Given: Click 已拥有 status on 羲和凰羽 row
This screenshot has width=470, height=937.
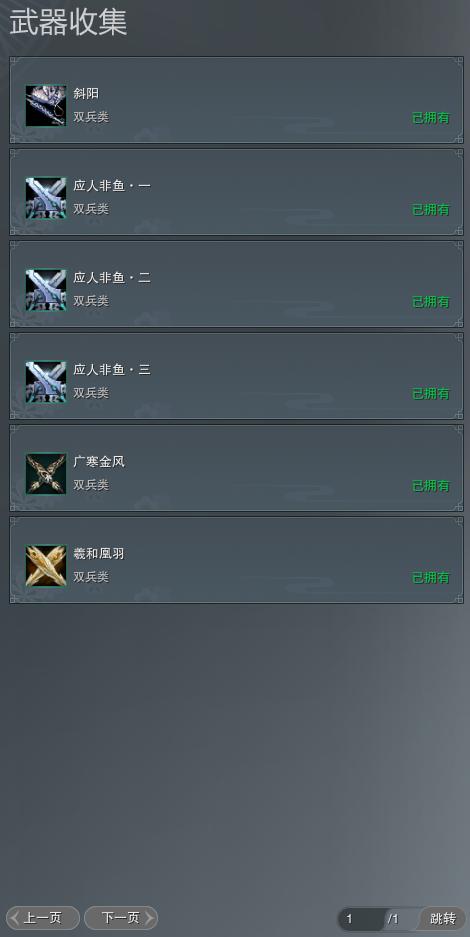Looking at the screenshot, I should pos(431,578).
